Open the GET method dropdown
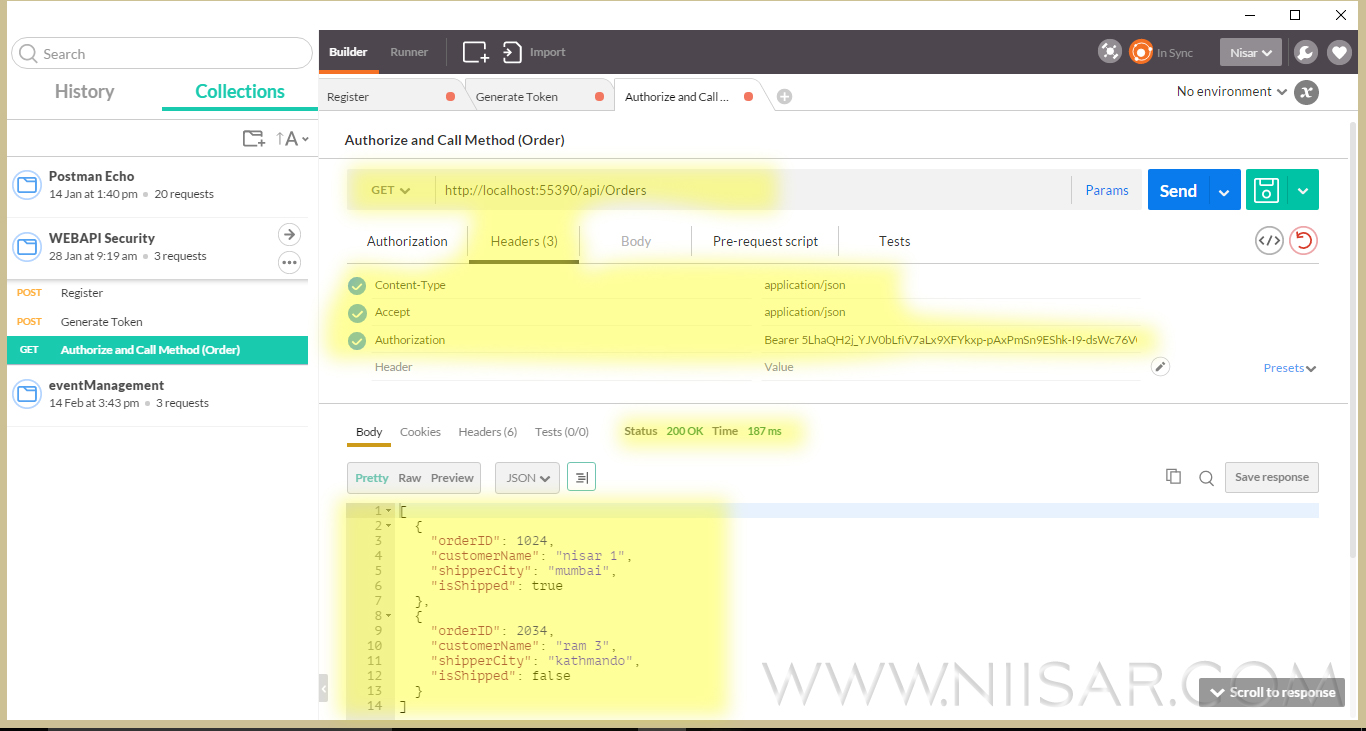 391,190
